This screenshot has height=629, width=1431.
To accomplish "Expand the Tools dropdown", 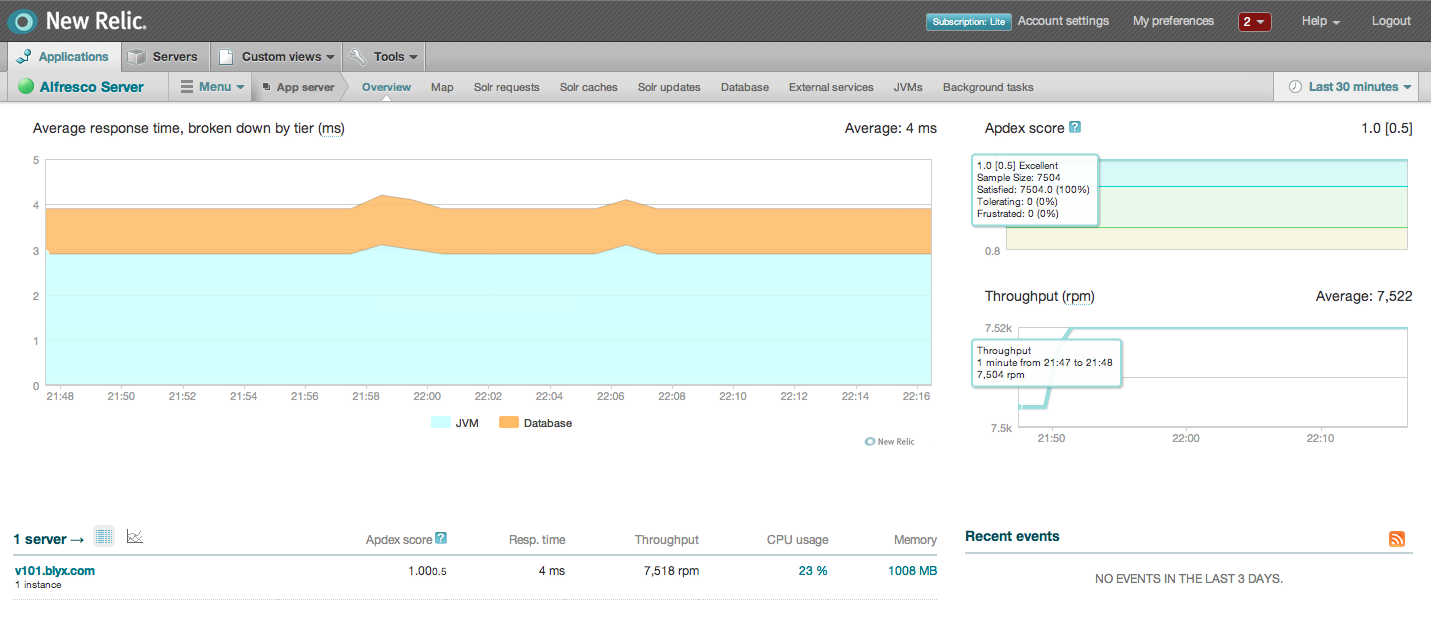I will (384, 57).
